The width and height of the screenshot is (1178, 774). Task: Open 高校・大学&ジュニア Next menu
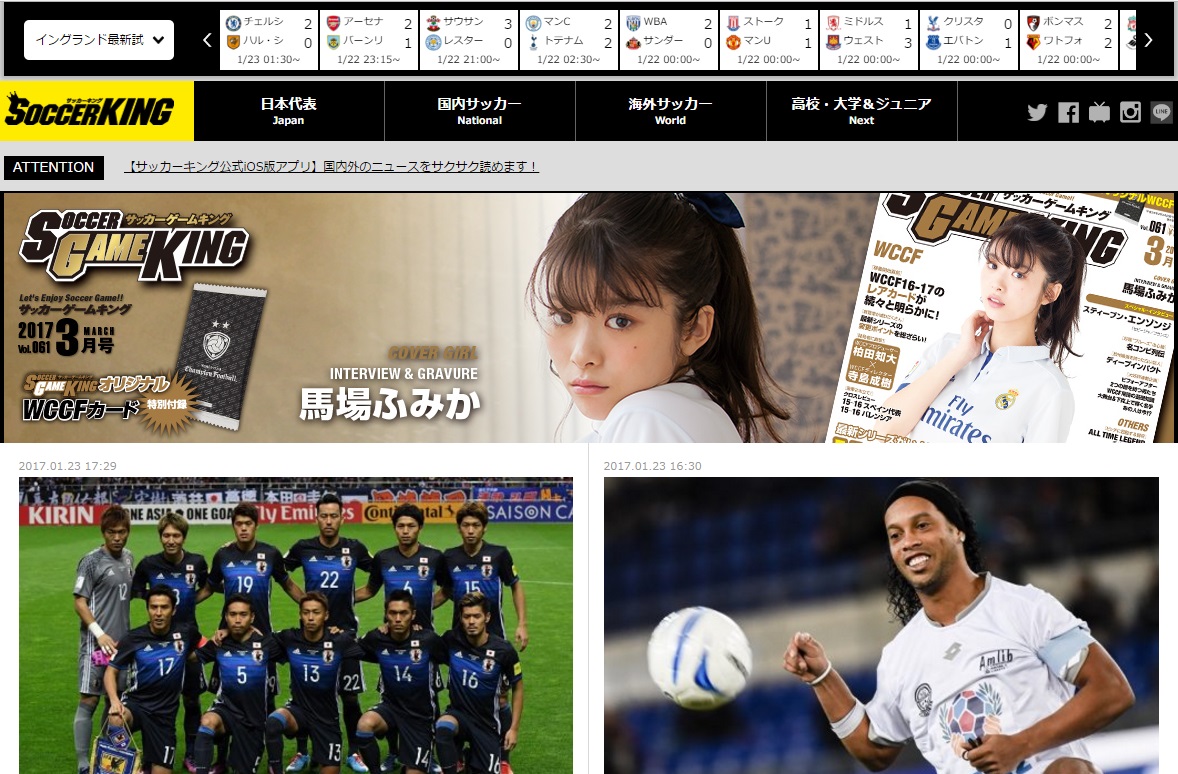click(861, 110)
